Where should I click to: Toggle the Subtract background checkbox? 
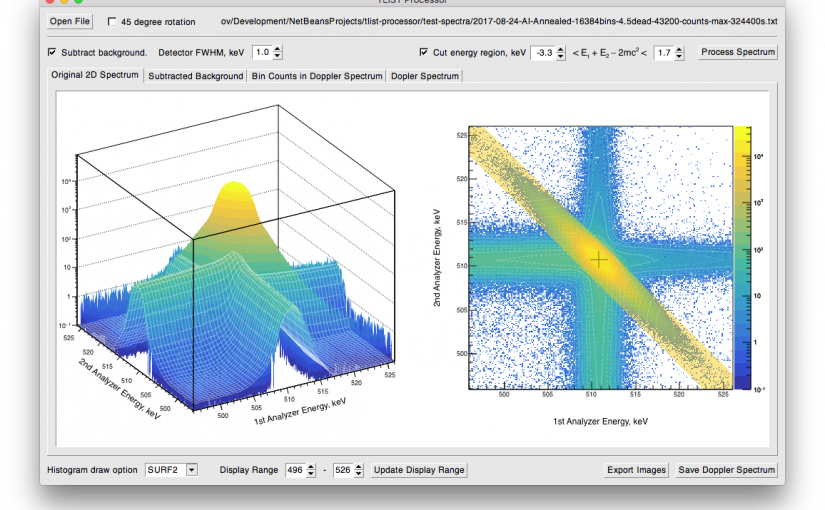[52, 52]
